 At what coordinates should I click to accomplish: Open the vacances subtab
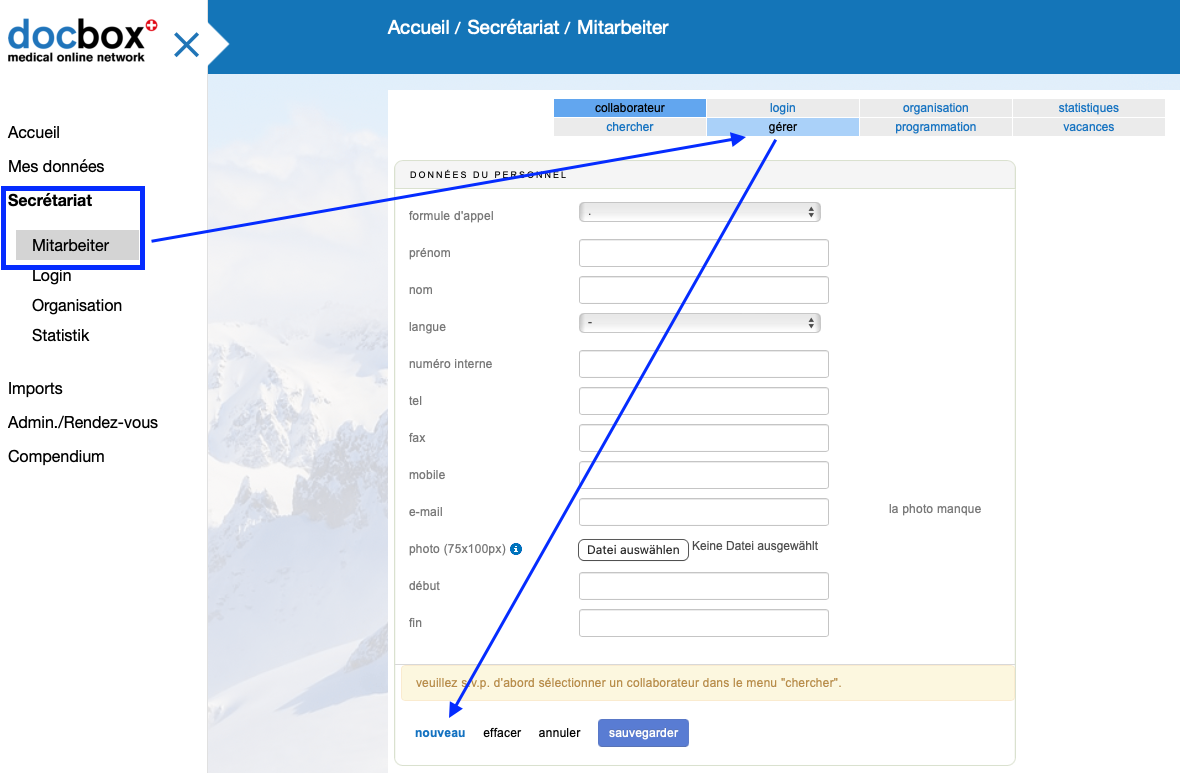tap(1088, 127)
